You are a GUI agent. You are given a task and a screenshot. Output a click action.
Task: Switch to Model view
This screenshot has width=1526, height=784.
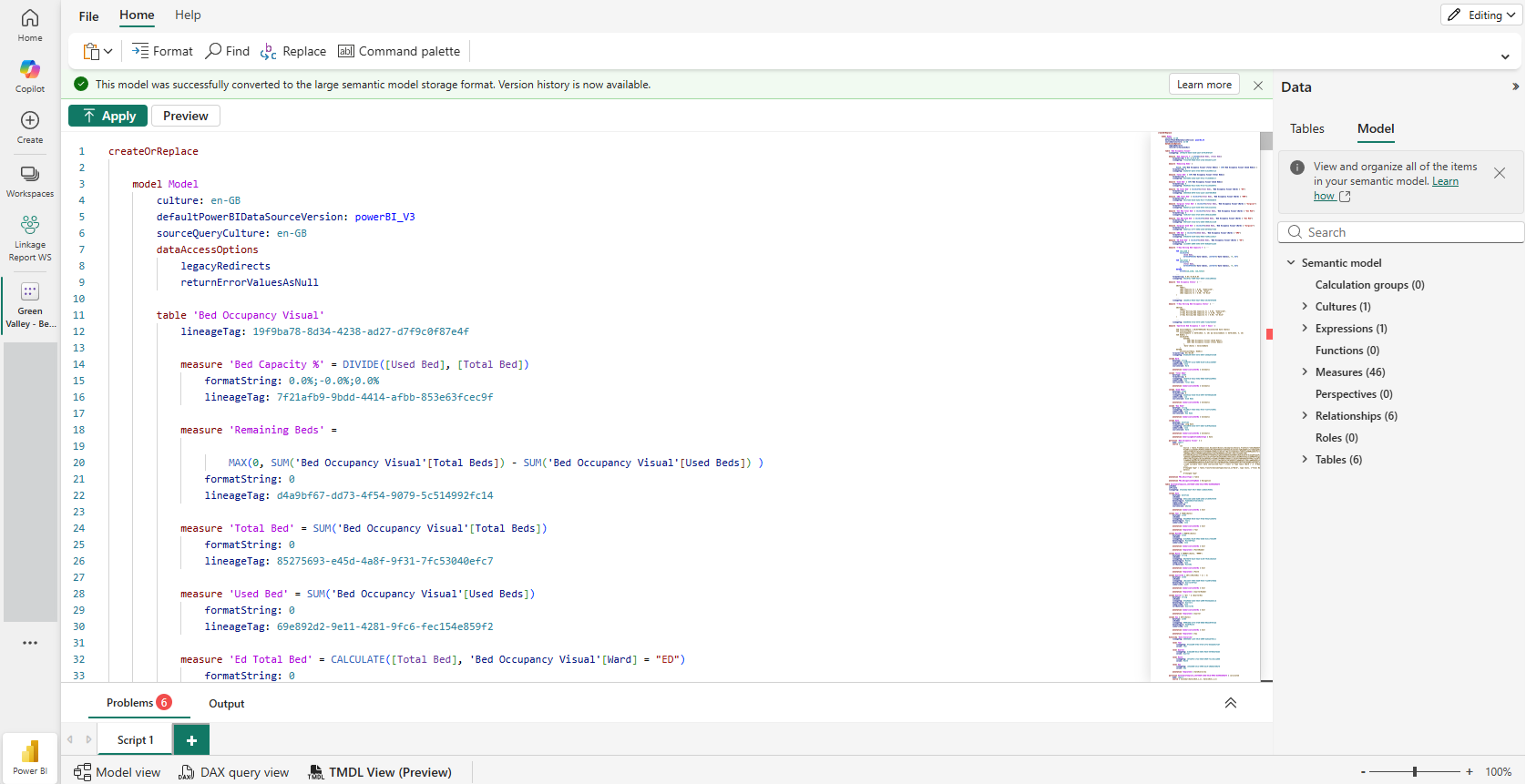[118, 772]
